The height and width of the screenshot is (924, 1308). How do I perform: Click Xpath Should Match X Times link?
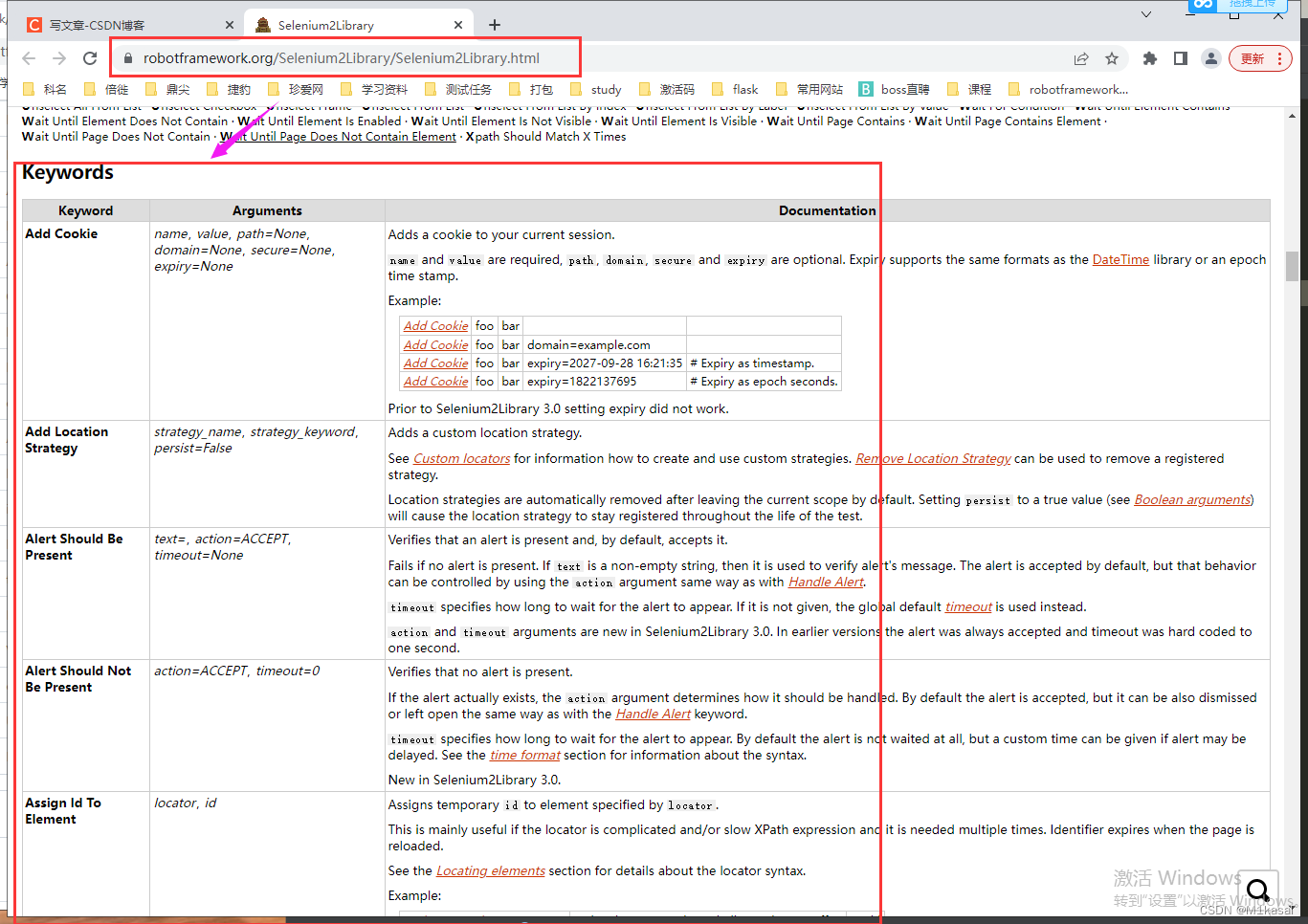(x=545, y=137)
